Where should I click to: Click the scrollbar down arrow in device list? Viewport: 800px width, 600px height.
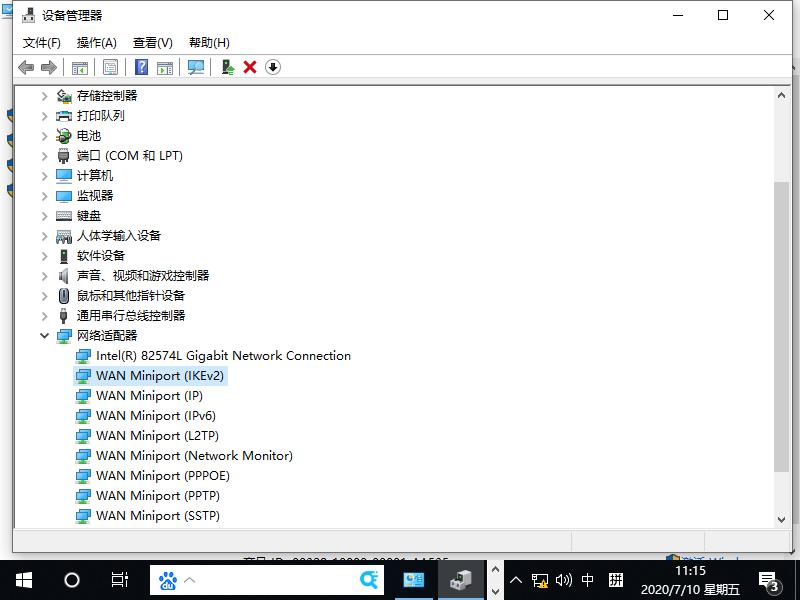click(x=783, y=519)
